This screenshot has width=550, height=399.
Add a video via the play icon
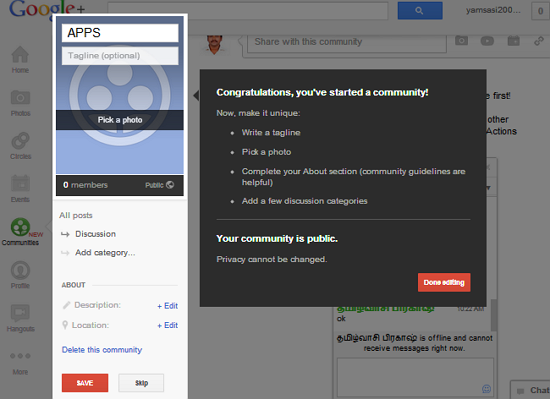[487, 41]
